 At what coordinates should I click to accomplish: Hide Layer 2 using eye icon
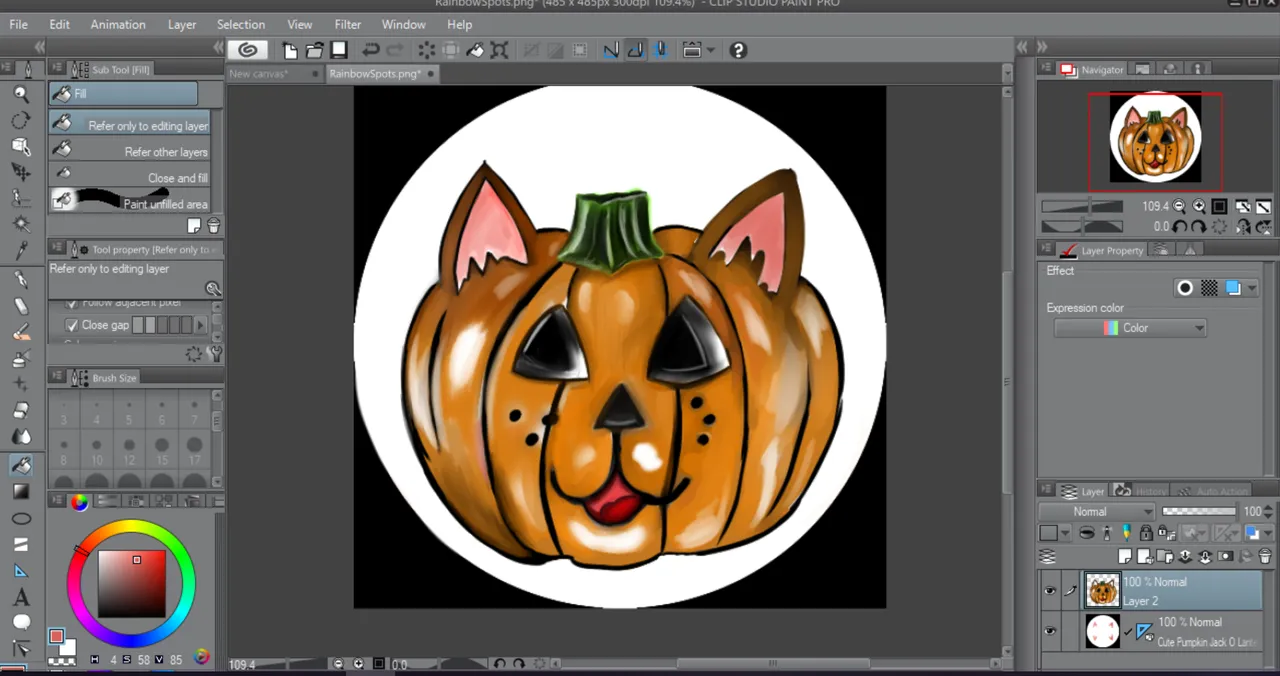(1049, 591)
